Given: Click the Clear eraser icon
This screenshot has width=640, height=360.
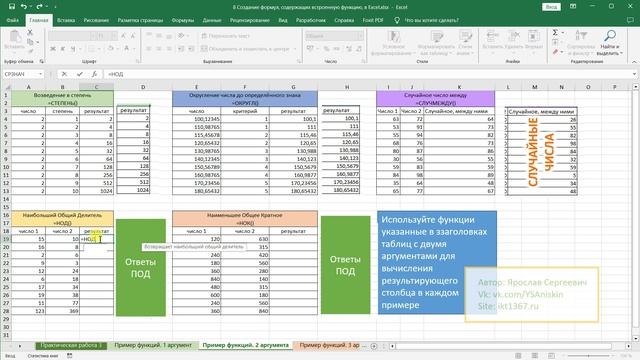Looking at the screenshot, I should [x=555, y=52].
